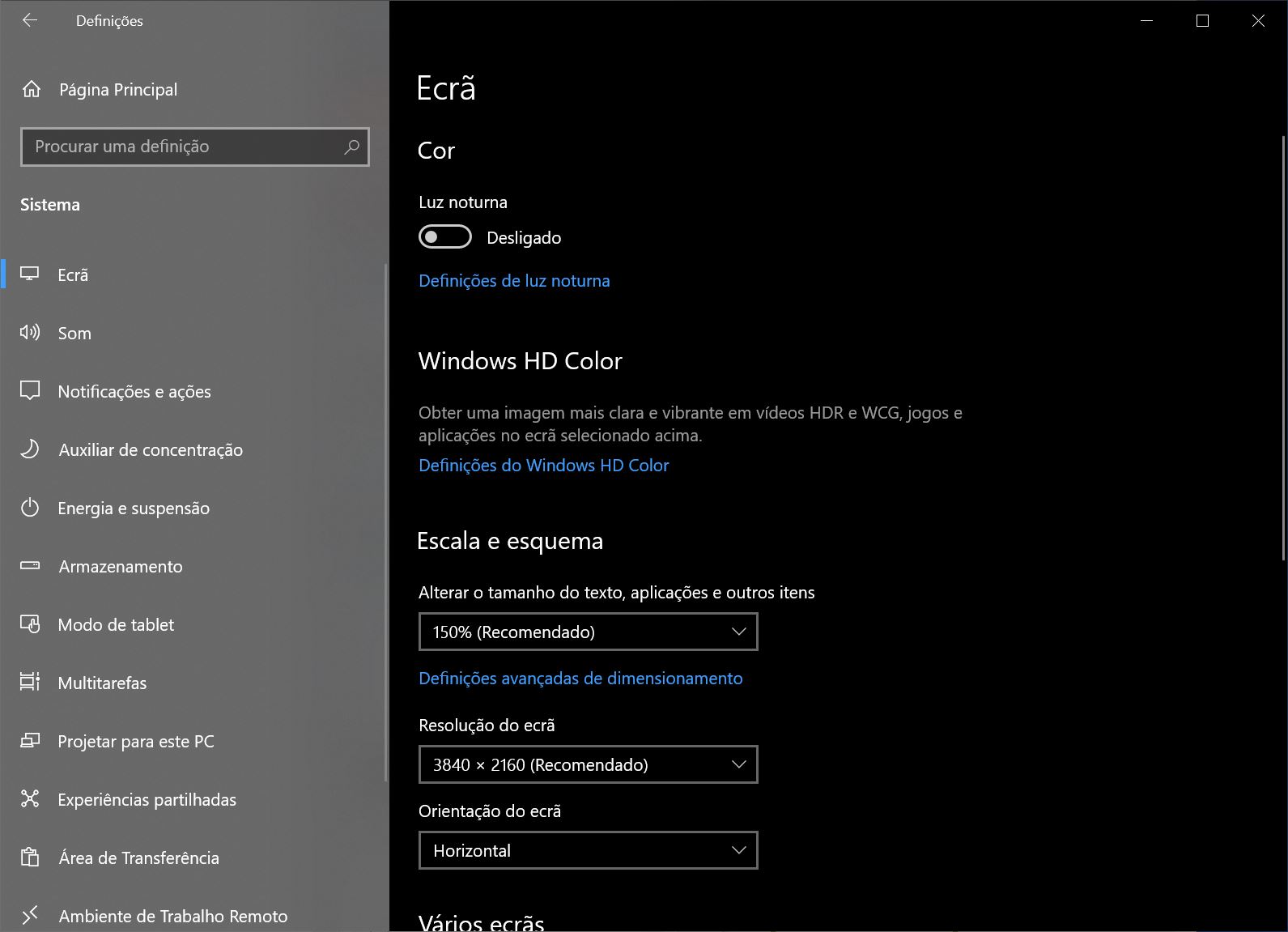Open the Som settings page

tap(194, 333)
